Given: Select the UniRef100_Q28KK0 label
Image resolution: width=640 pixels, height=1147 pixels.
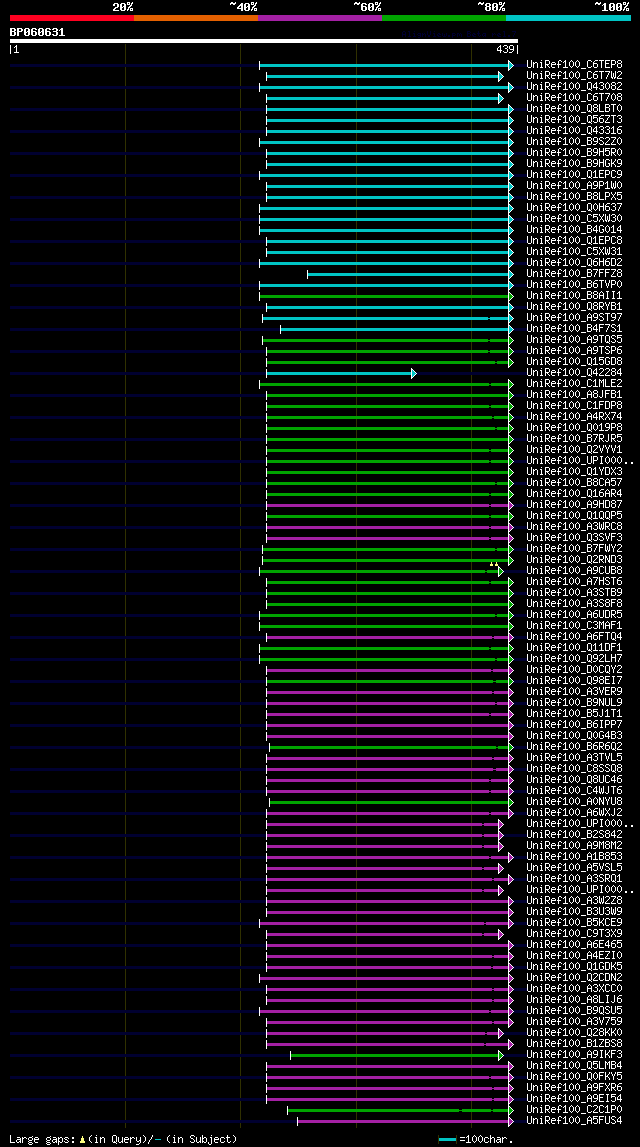Looking at the screenshot, I should [574, 1033].
